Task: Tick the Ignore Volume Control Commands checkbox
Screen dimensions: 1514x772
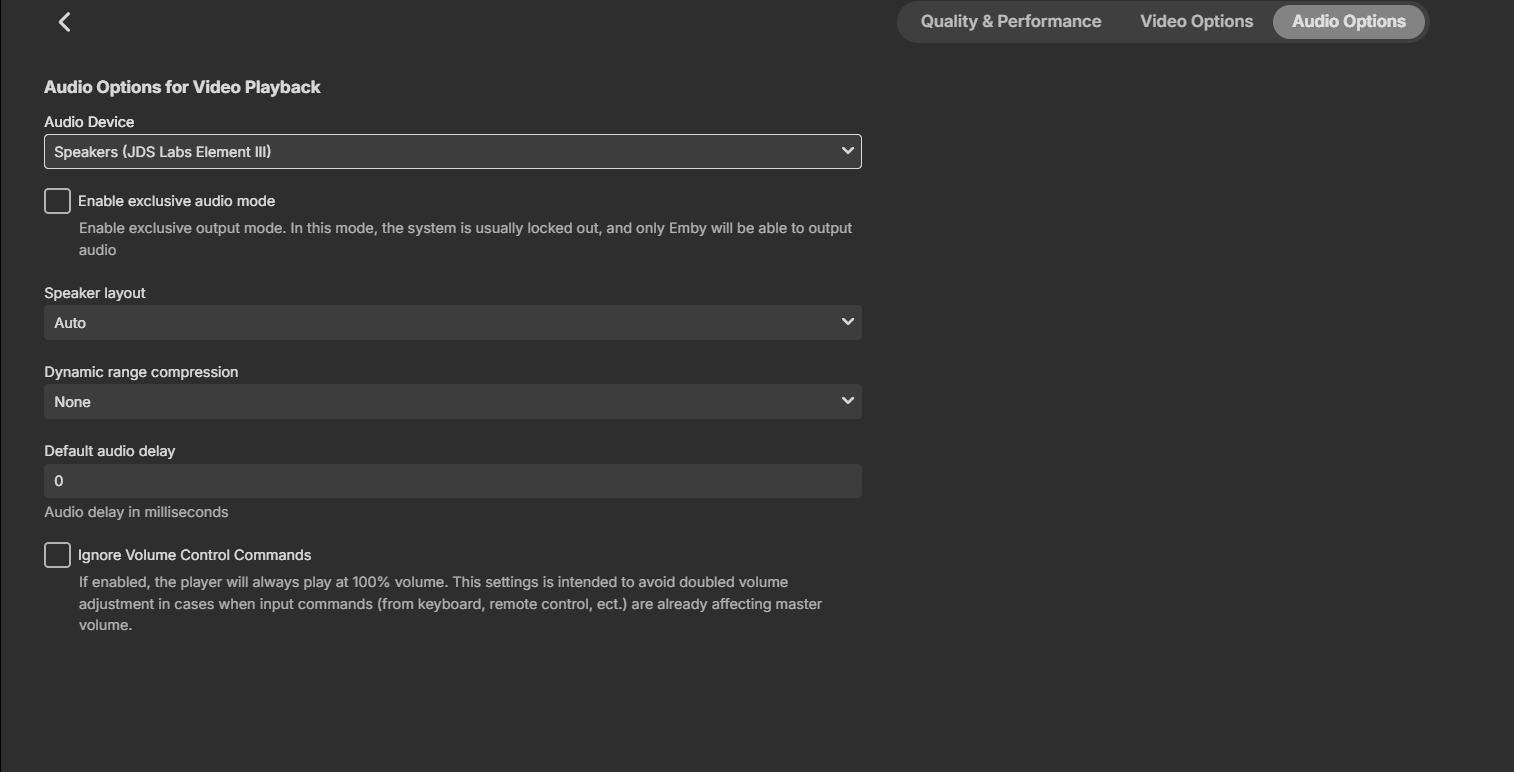Action: [x=57, y=555]
